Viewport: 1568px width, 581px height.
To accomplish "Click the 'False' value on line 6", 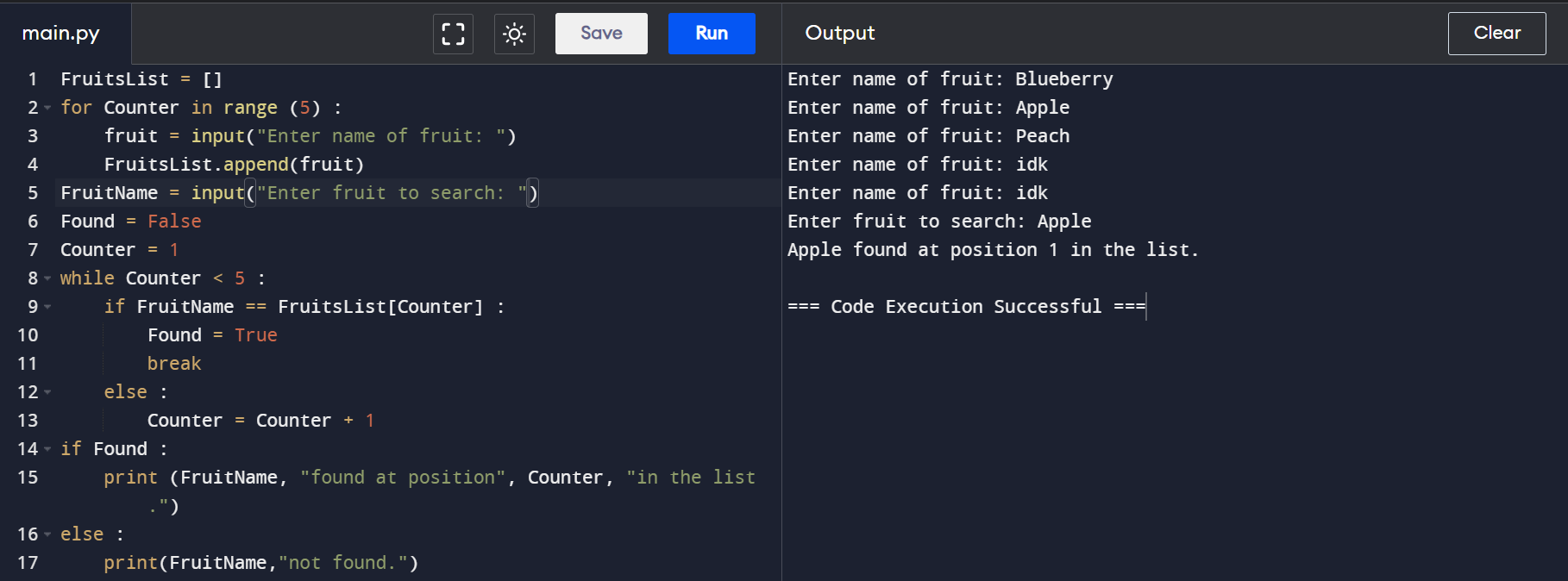I will pos(174,222).
